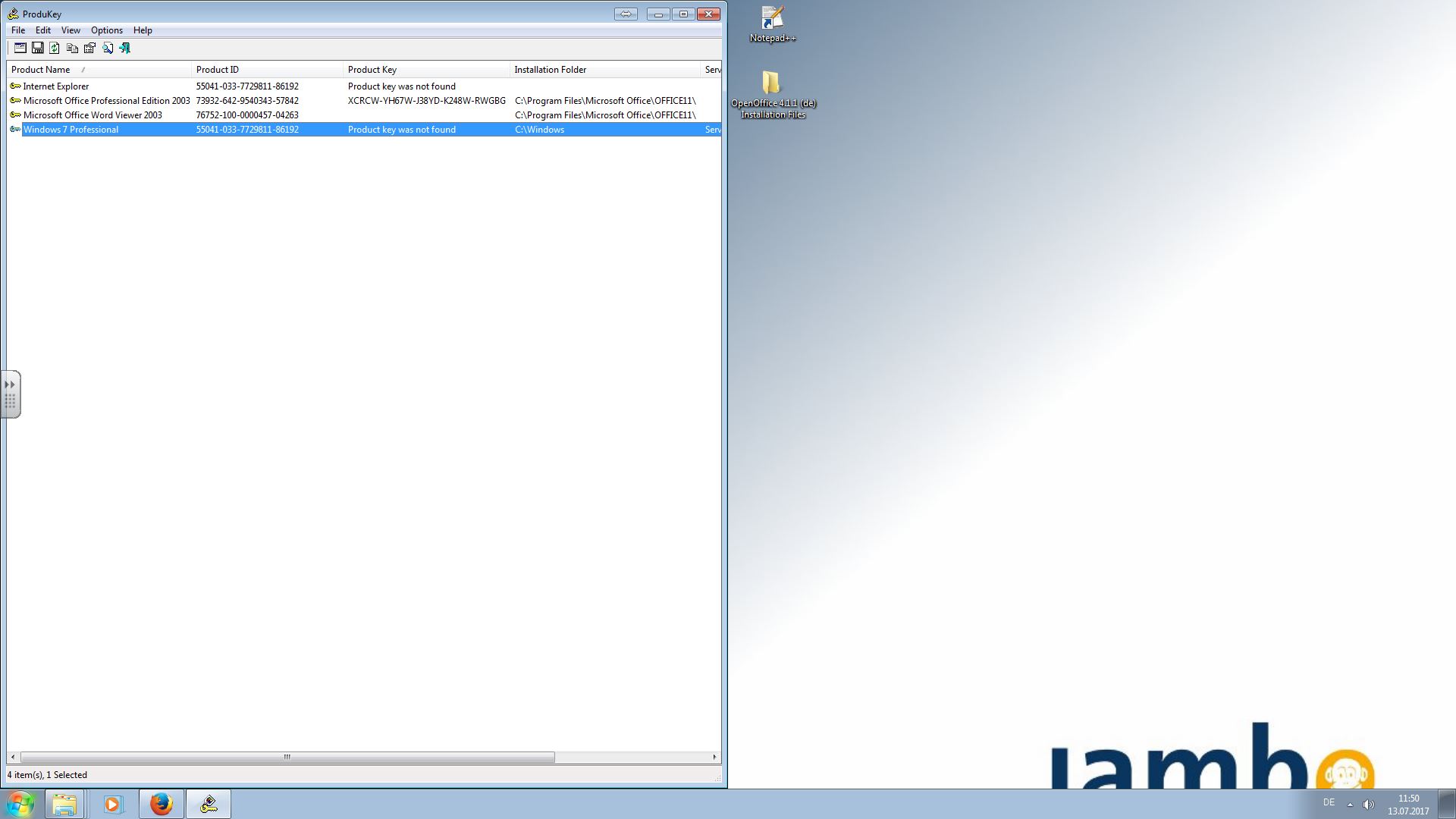Sort by the Product Key column header
Viewport: 1456px width, 819px height.
(426, 70)
